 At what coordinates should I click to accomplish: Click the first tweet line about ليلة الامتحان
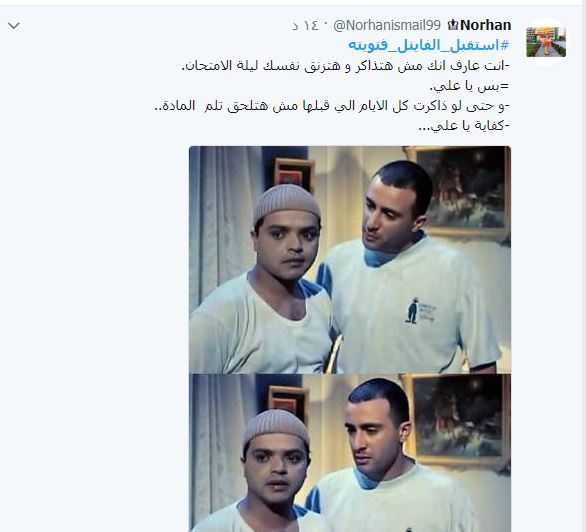pos(346,66)
